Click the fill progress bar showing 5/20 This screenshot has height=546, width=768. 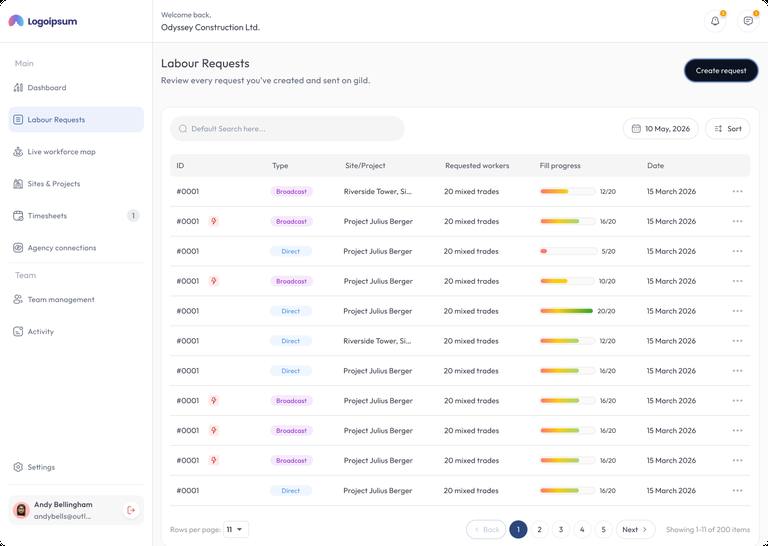coord(568,251)
